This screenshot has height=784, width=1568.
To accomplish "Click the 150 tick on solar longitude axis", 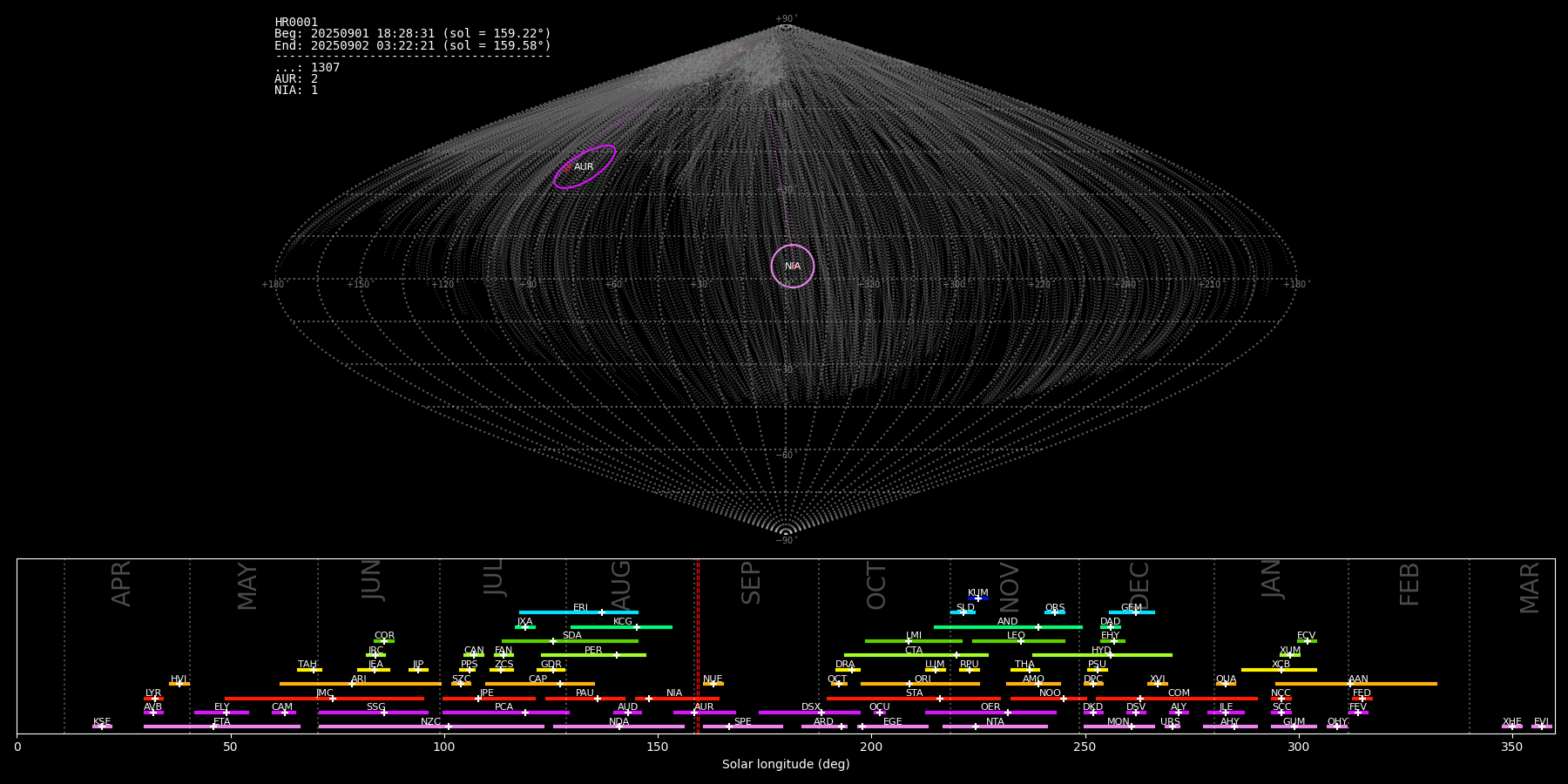I will pyautogui.click(x=658, y=747).
